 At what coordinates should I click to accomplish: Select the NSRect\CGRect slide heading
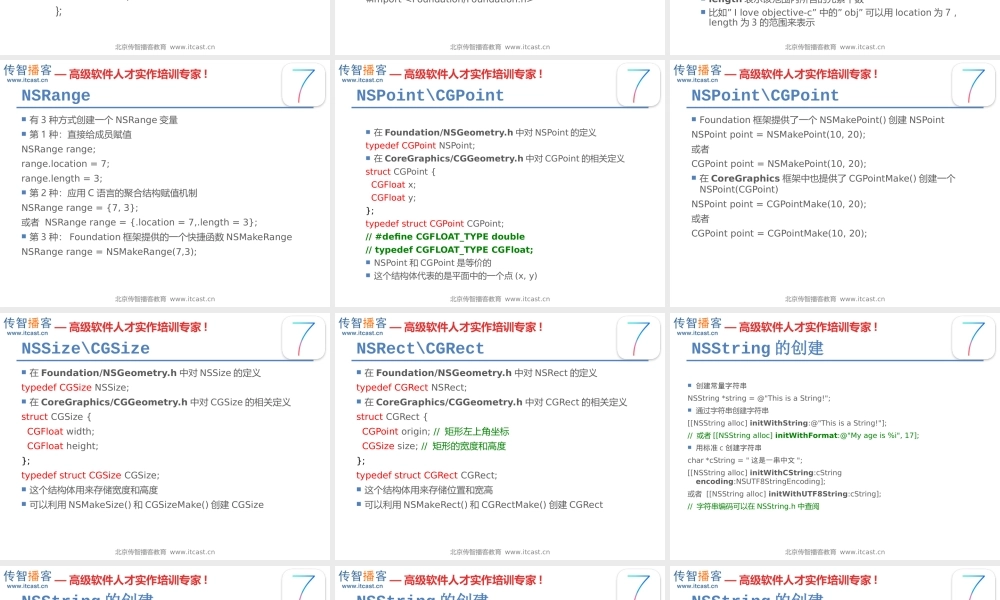[420, 349]
